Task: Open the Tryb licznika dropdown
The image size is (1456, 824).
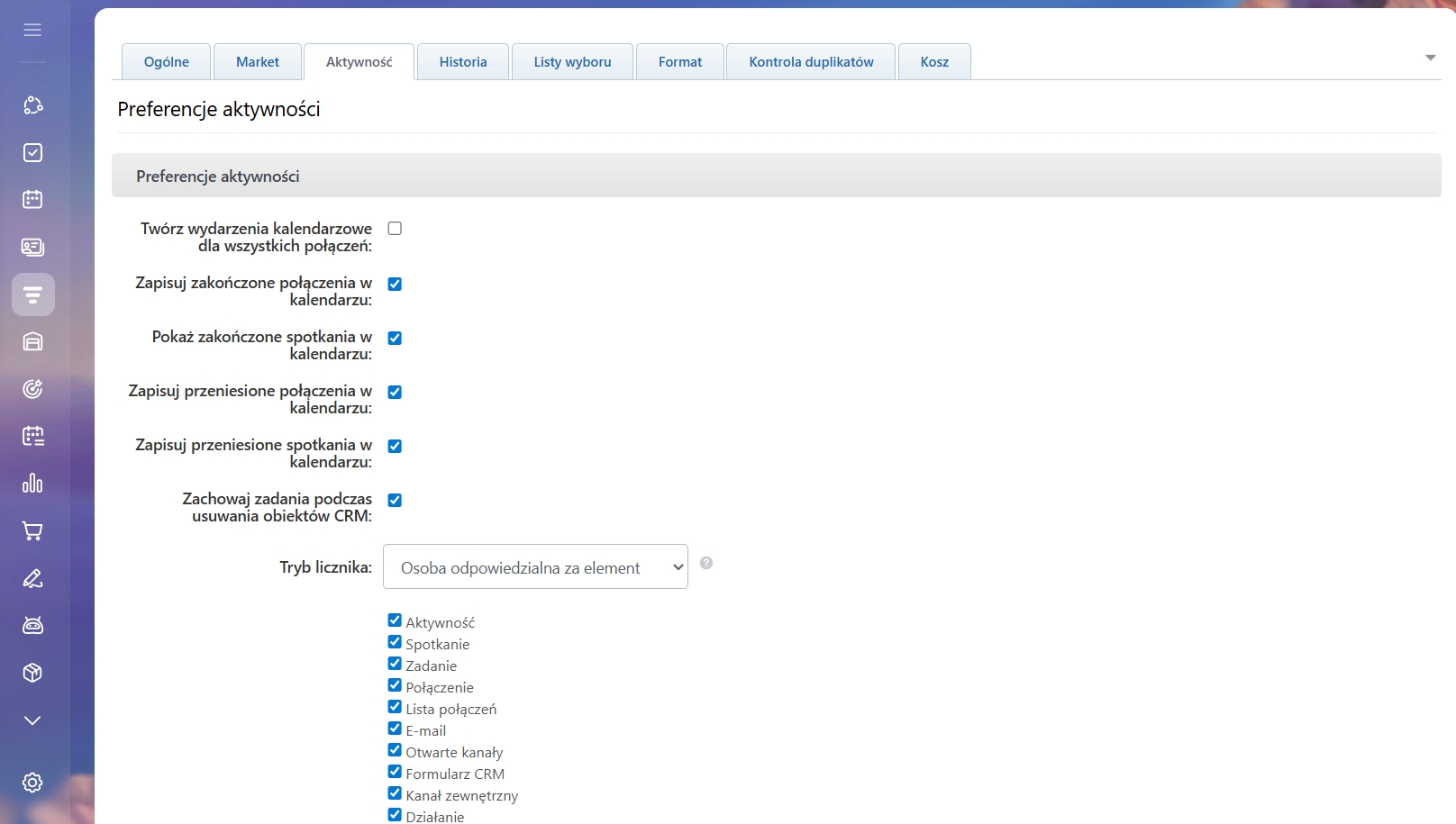Action: coord(535,567)
